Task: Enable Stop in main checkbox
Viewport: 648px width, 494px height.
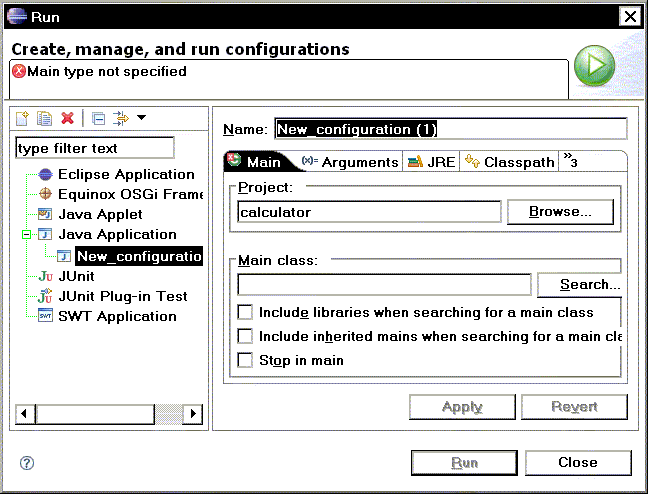Action: click(x=245, y=360)
